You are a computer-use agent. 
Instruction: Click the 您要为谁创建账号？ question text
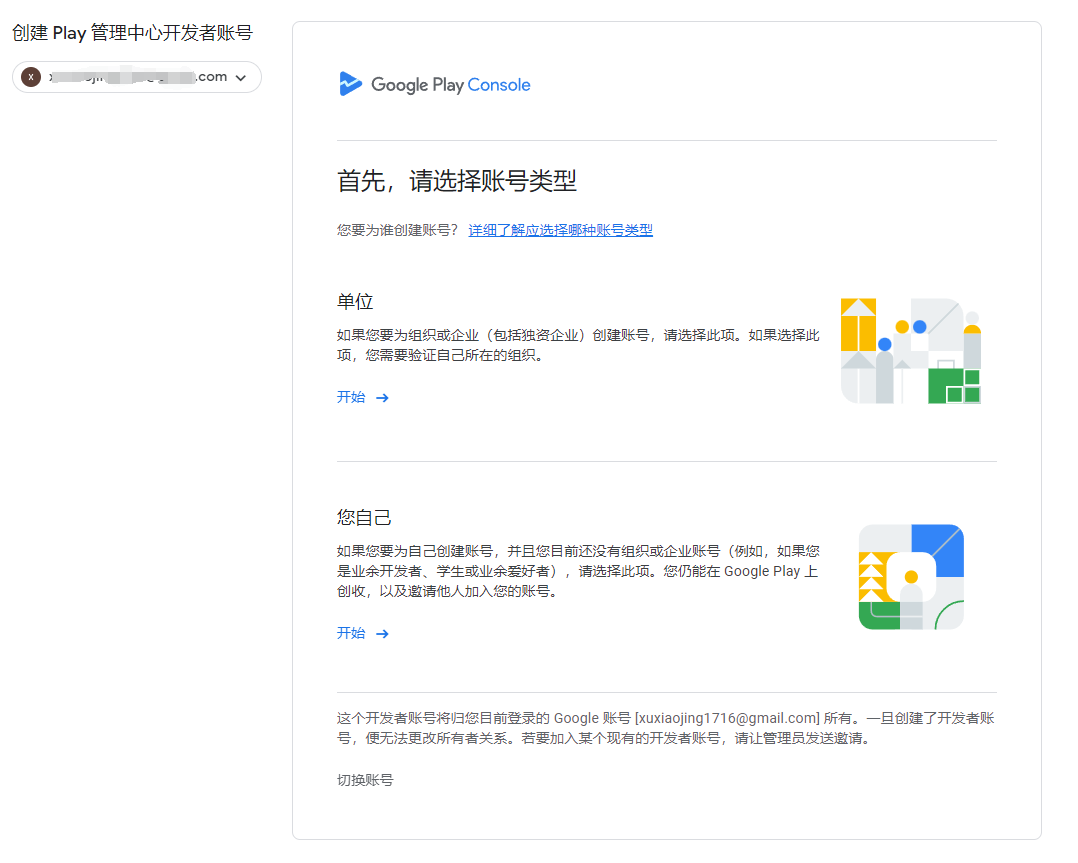point(397,230)
